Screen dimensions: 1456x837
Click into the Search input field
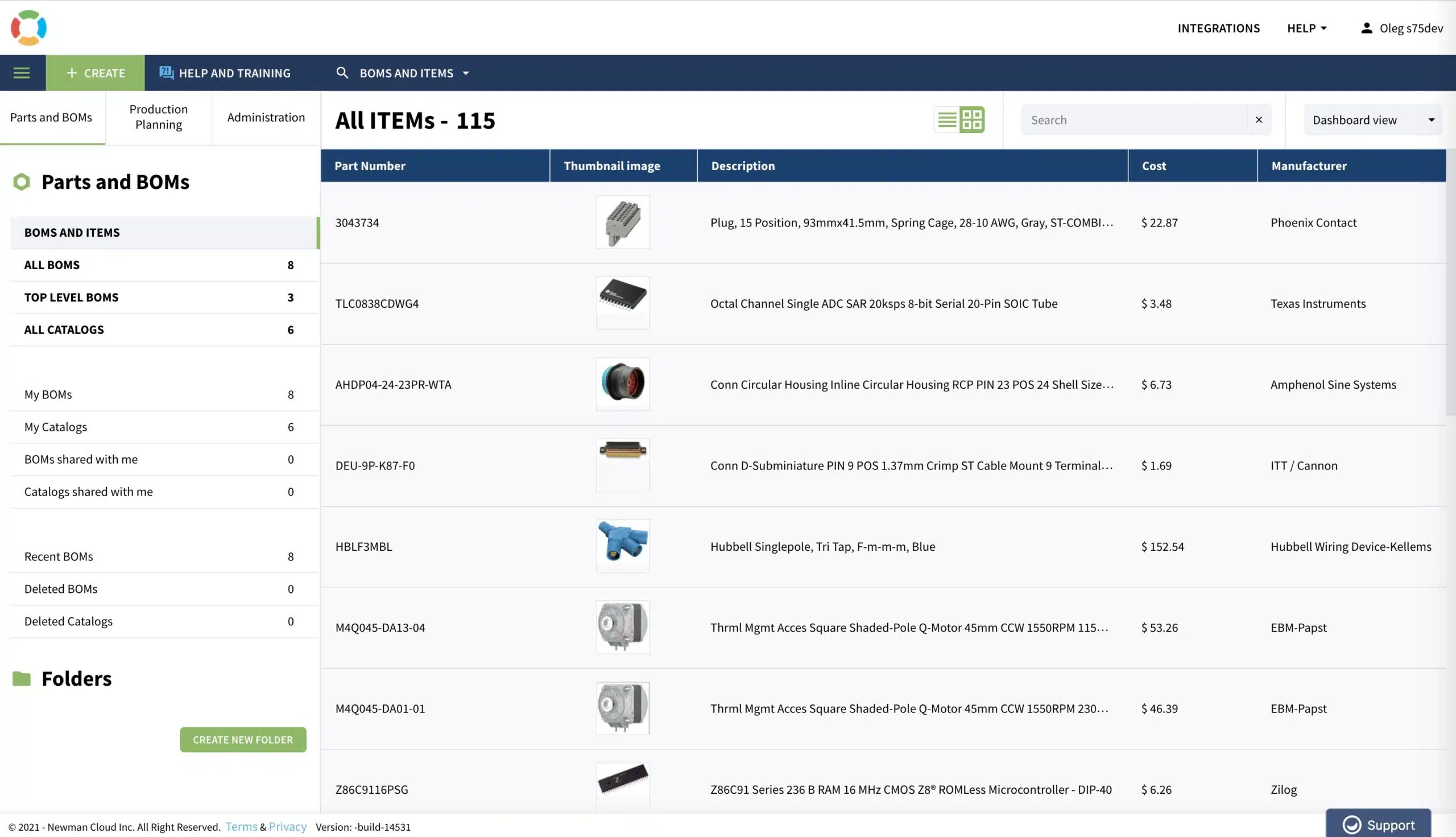(1134, 119)
